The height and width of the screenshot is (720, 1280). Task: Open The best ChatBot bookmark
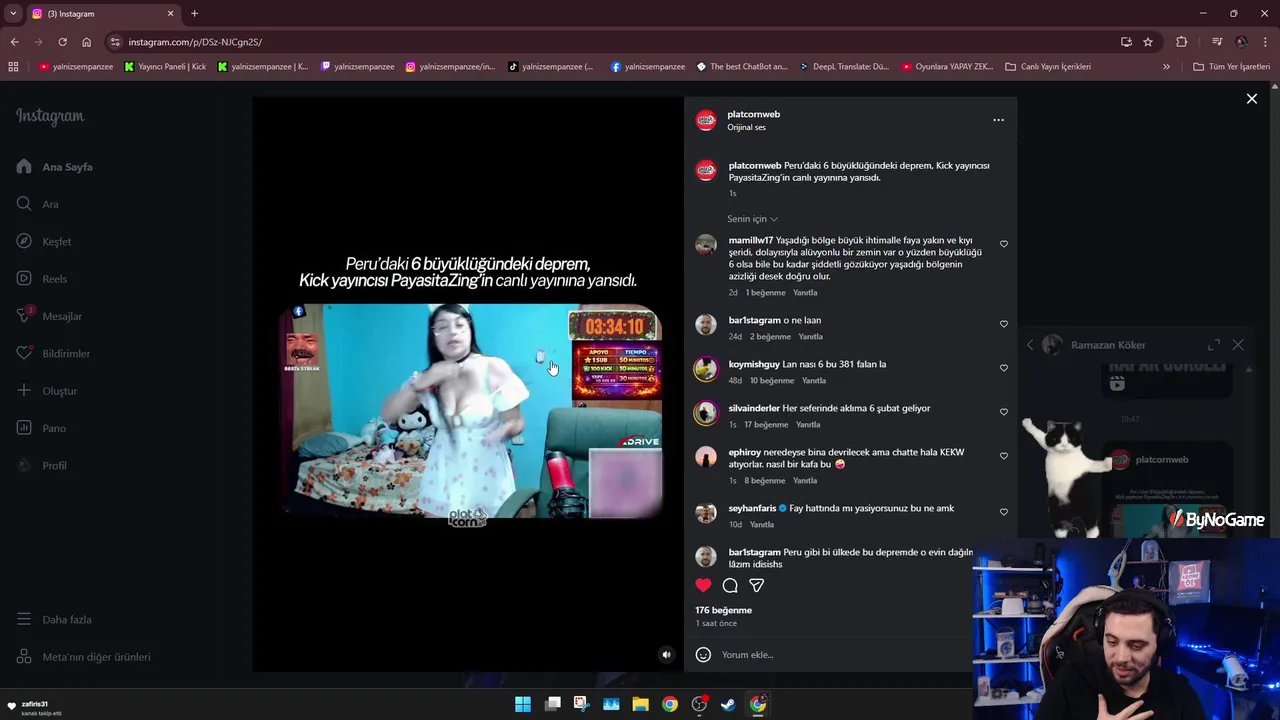coord(741,67)
